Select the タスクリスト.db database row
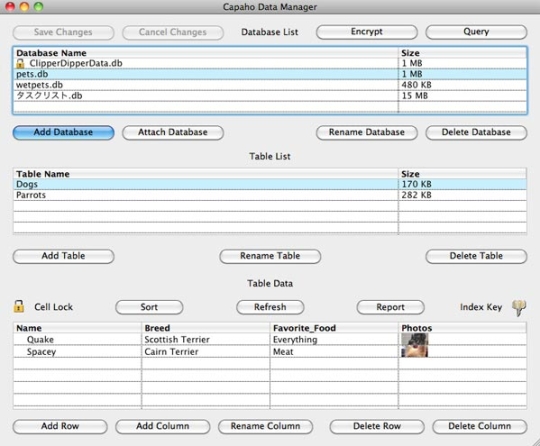Screen dimensions: 540x446 coord(270,96)
